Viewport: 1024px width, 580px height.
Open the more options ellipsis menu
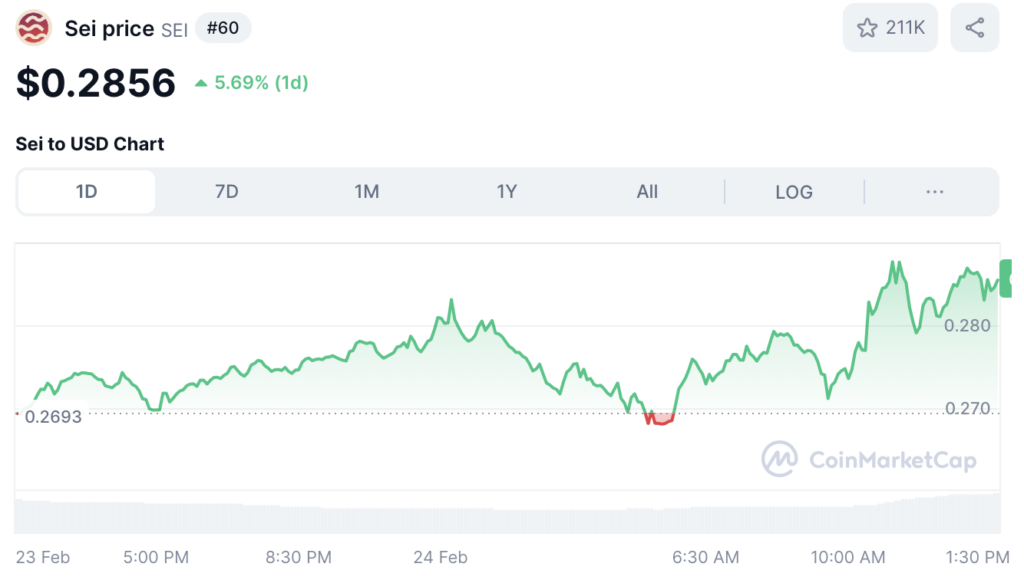[x=935, y=192]
